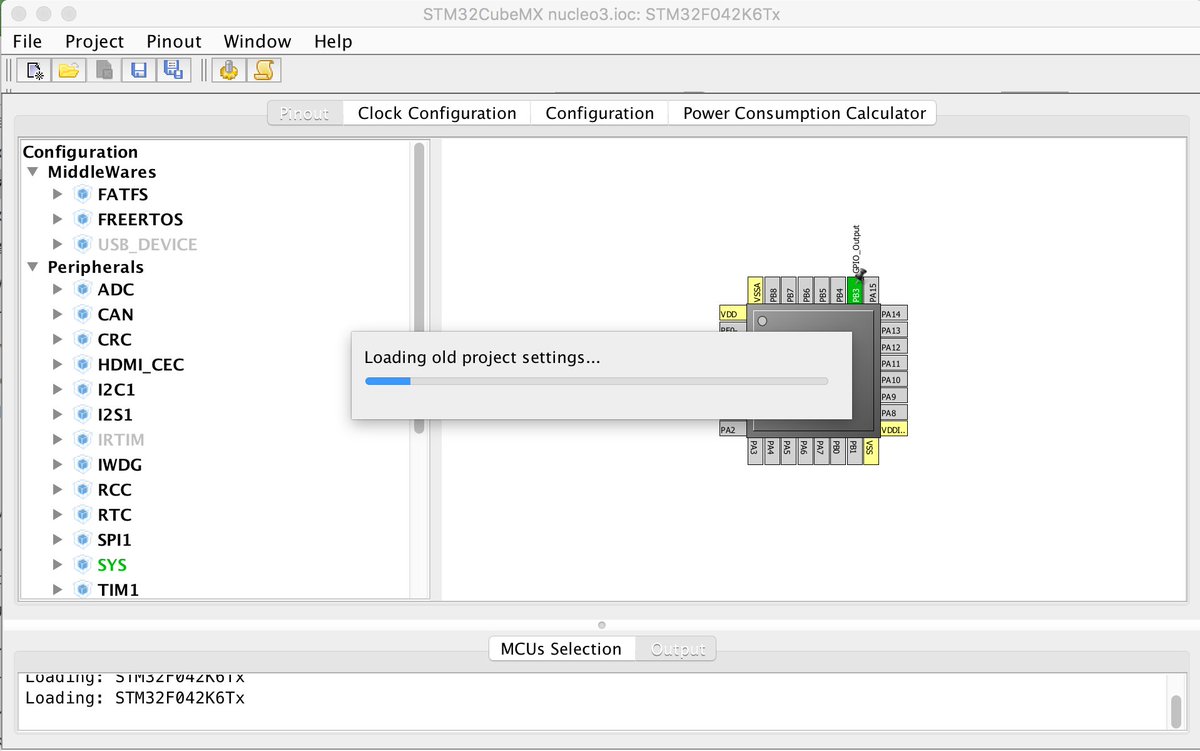
Task: Open the Window menu
Action: [257, 41]
